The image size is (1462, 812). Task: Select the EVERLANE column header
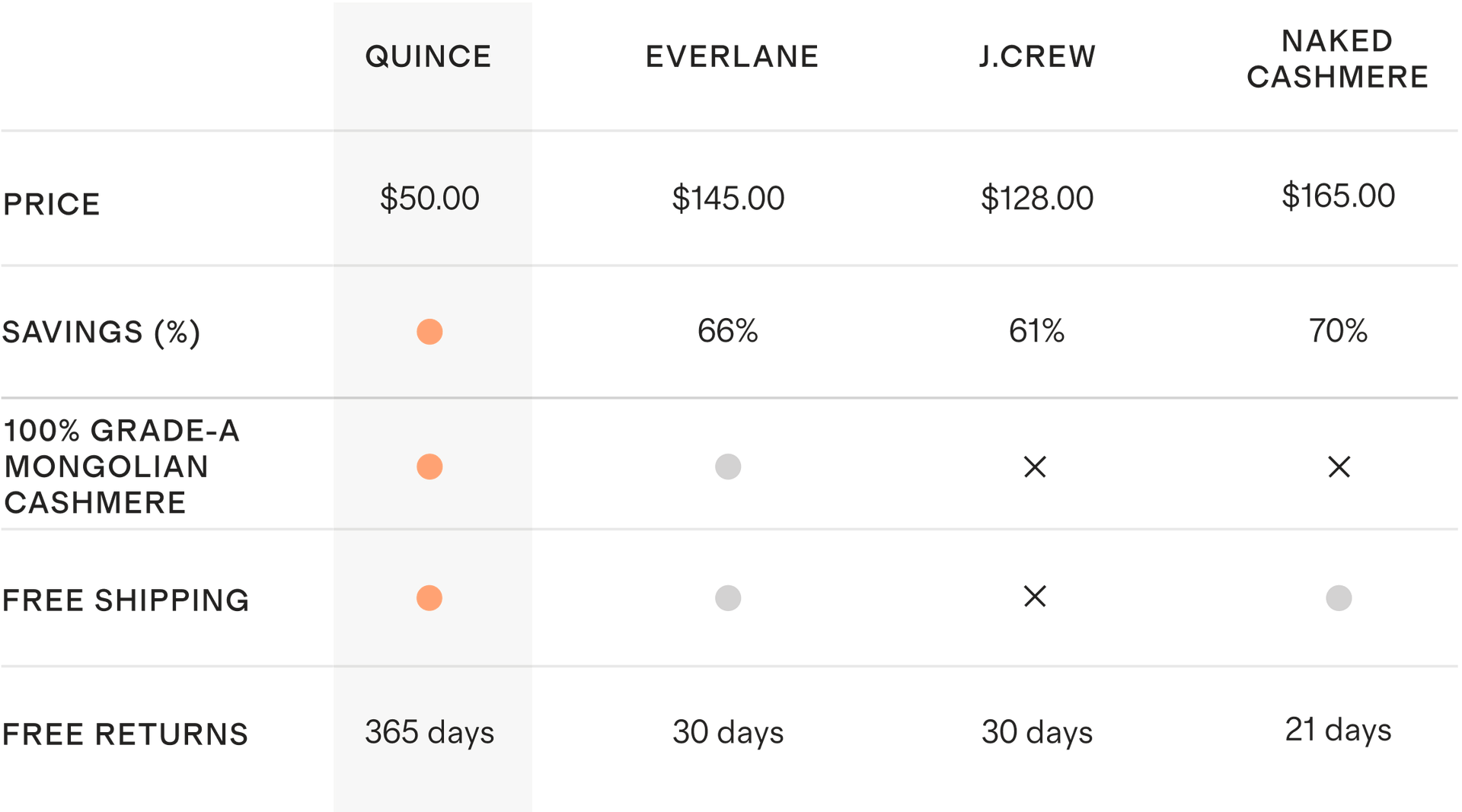point(732,56)
